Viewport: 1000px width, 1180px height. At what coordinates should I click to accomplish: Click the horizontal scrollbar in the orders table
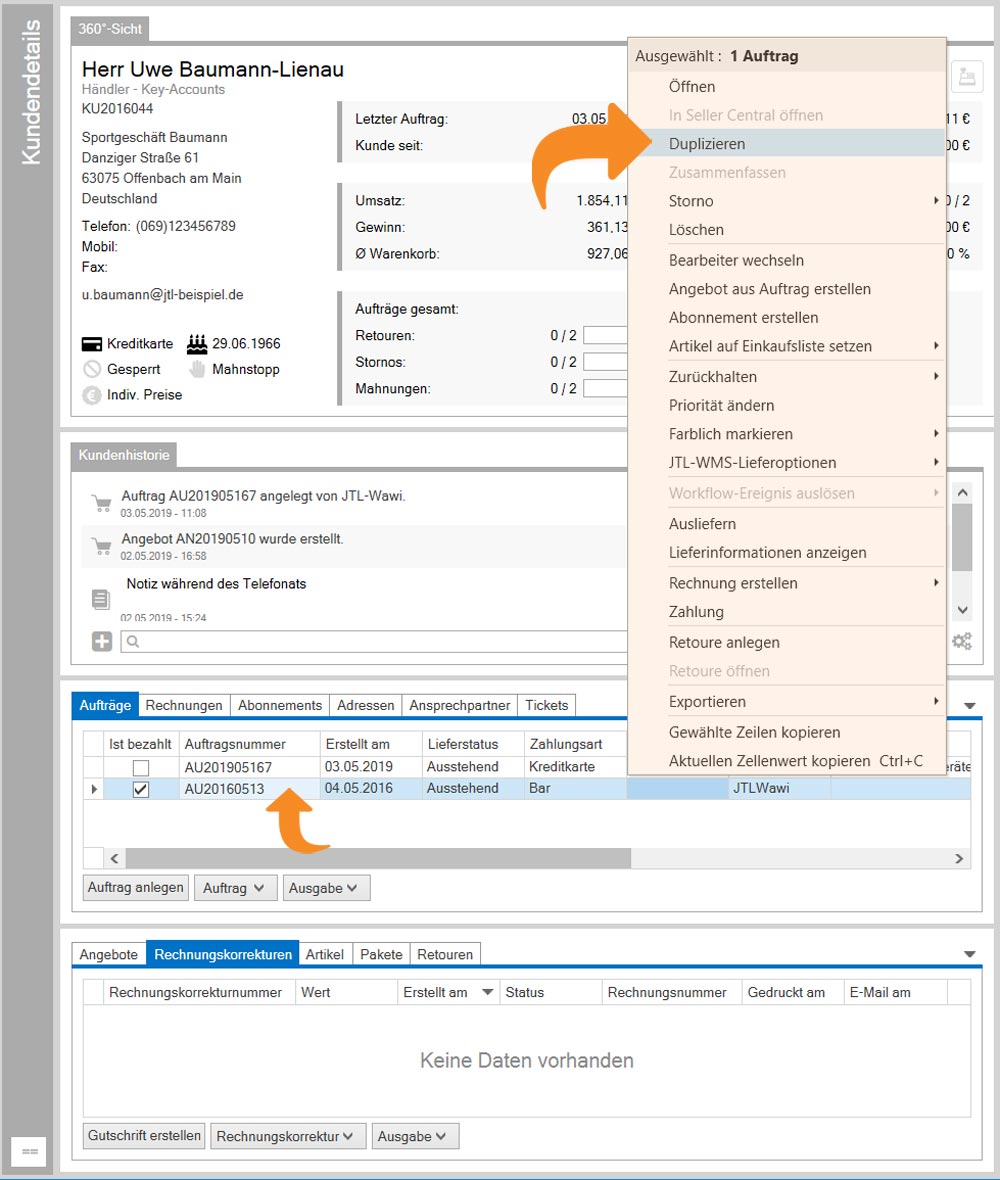378,858
